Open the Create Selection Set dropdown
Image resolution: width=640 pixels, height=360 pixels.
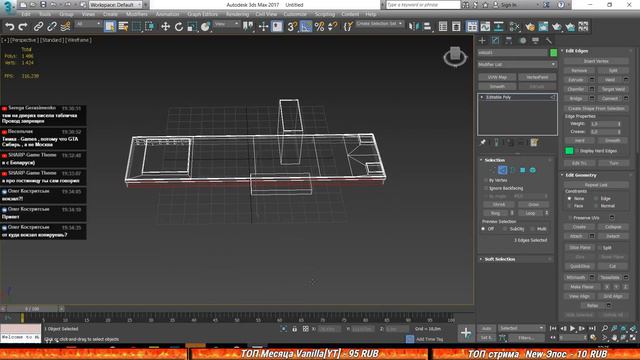[379, 24]
